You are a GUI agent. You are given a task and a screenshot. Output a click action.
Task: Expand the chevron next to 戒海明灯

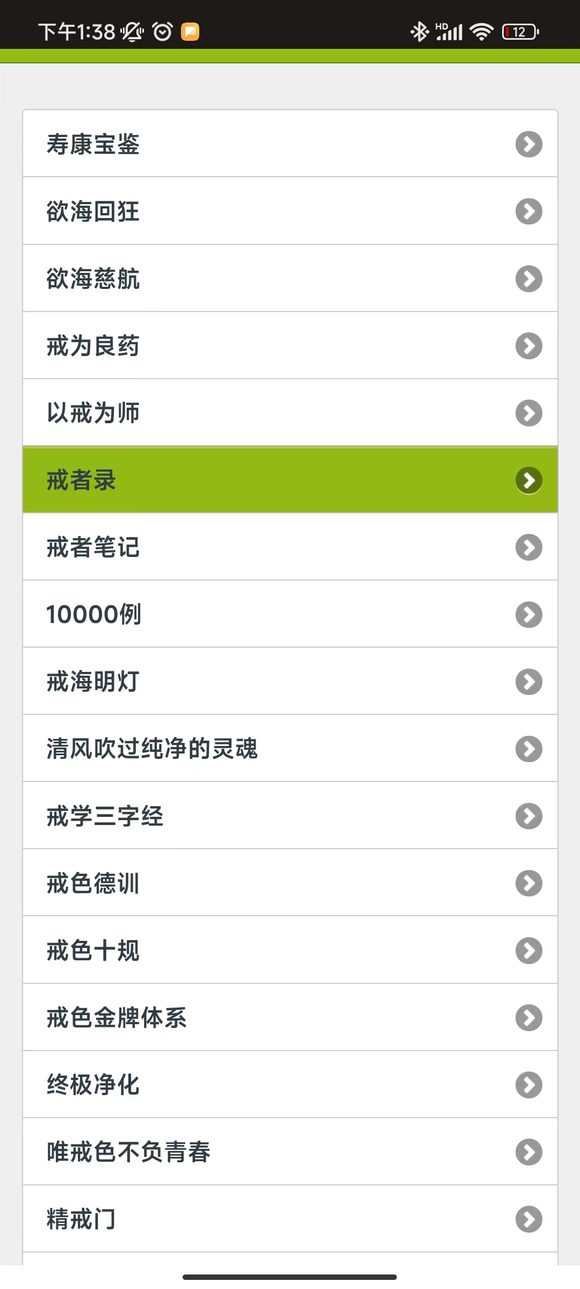[x=528, y=681]
